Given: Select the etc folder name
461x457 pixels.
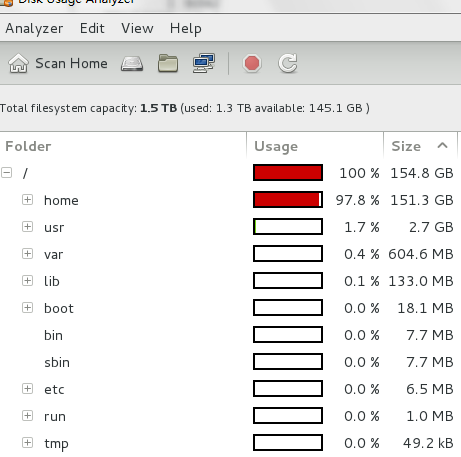Looking at the screenshot, I should tap(54, 389).
